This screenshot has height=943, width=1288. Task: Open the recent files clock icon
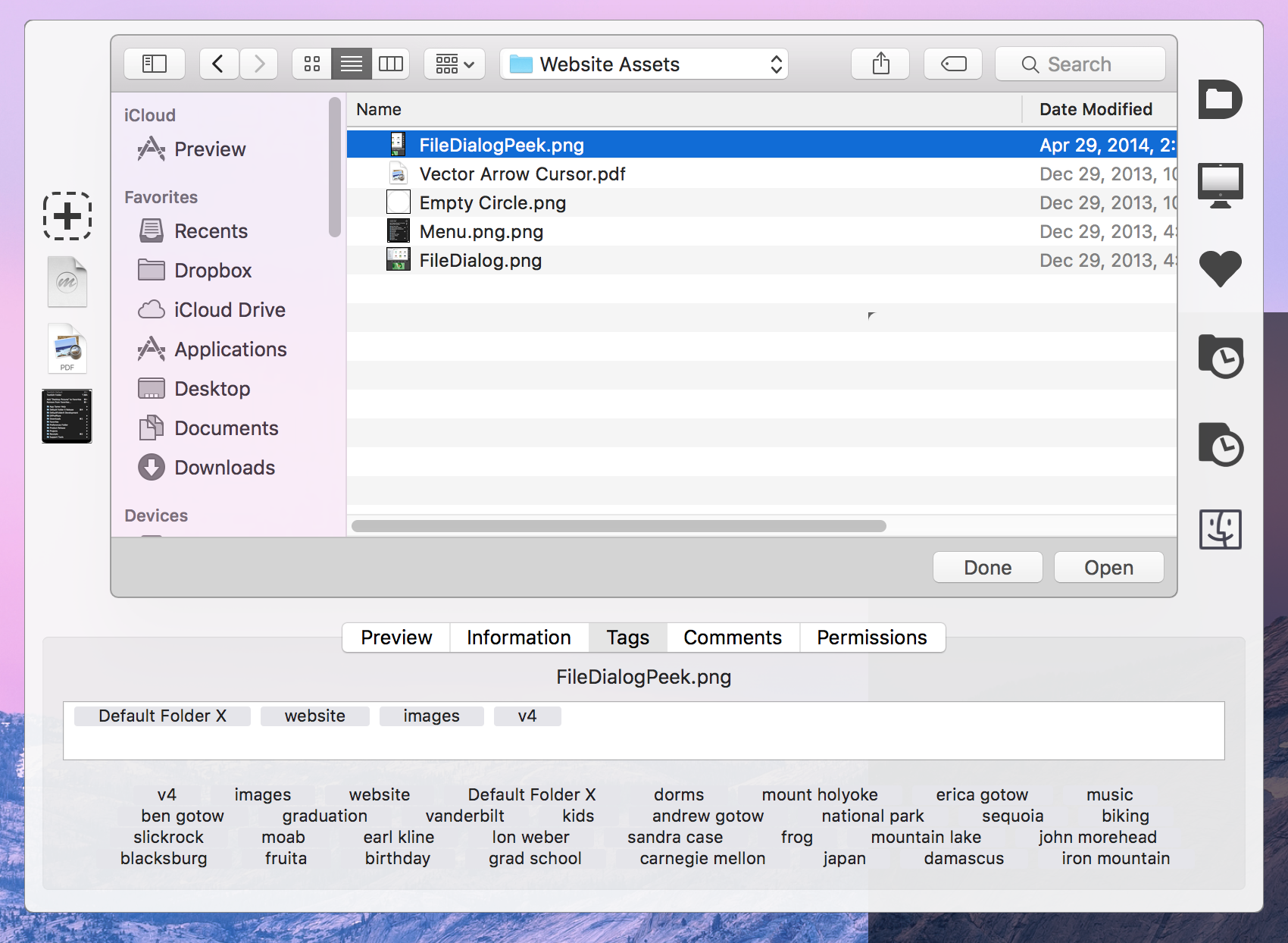point(1221,444)
